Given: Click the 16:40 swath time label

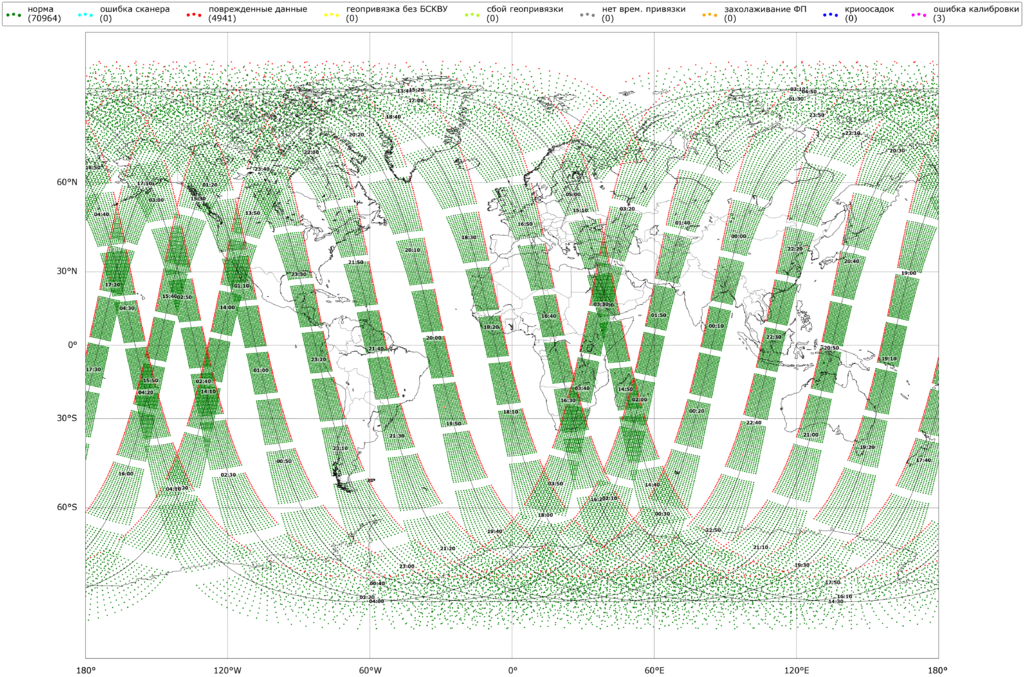Looking at the screenshot, I should (x=549, y=316).
